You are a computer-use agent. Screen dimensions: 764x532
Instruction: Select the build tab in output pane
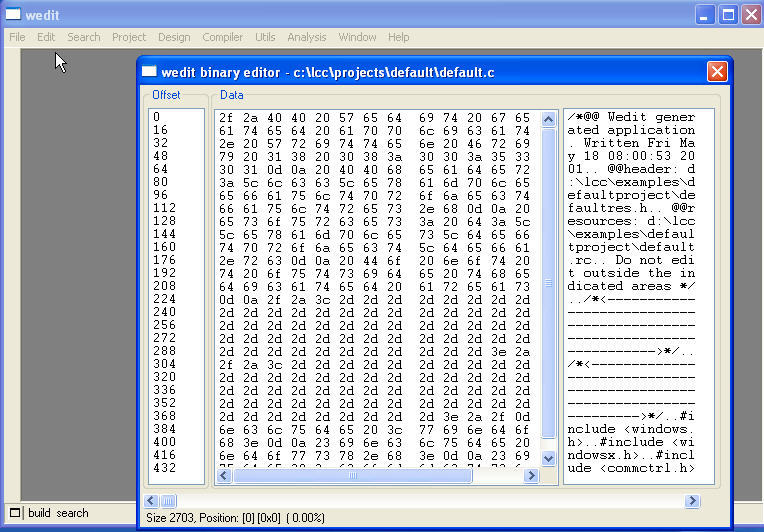point(39,513)
